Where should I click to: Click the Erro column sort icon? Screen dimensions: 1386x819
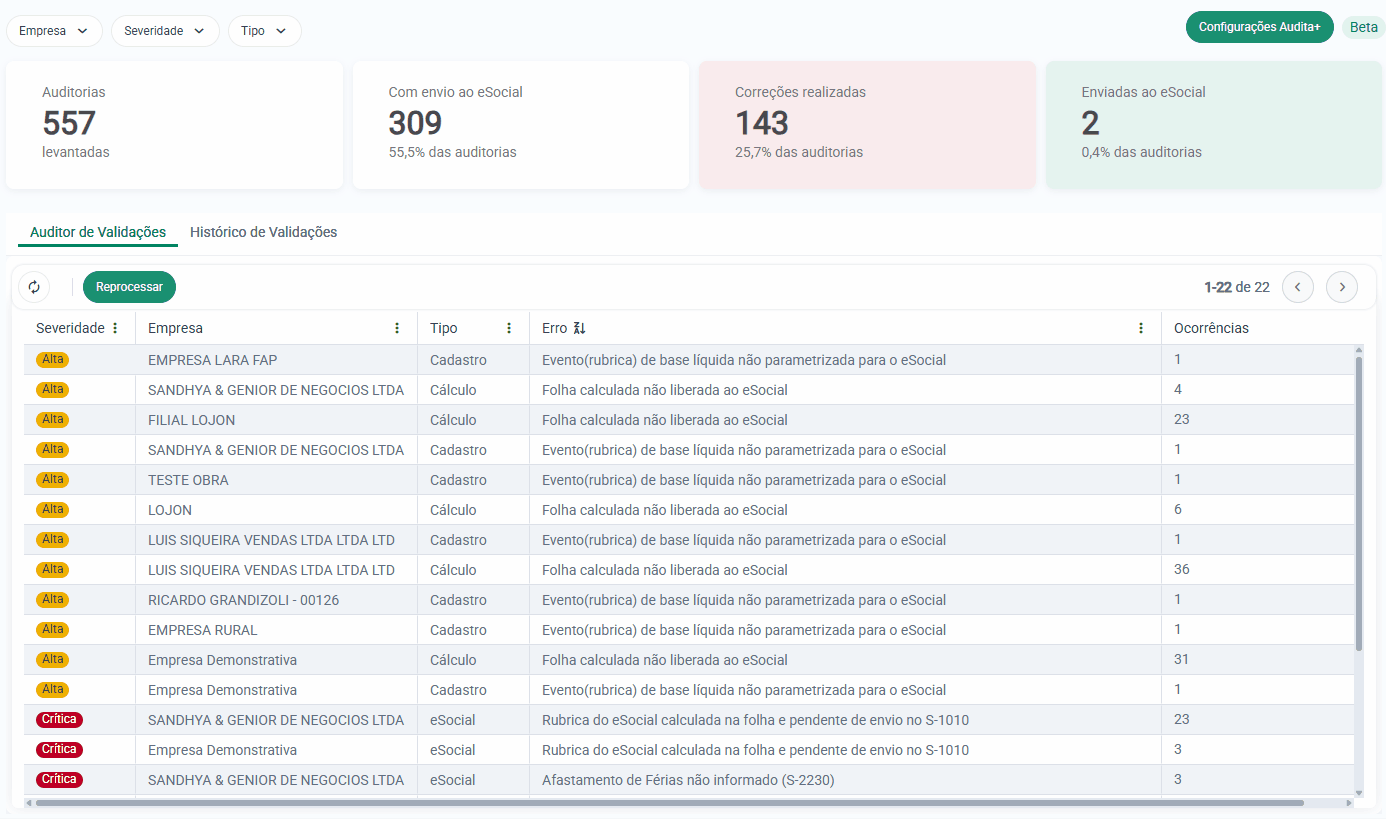pos(580,328)
